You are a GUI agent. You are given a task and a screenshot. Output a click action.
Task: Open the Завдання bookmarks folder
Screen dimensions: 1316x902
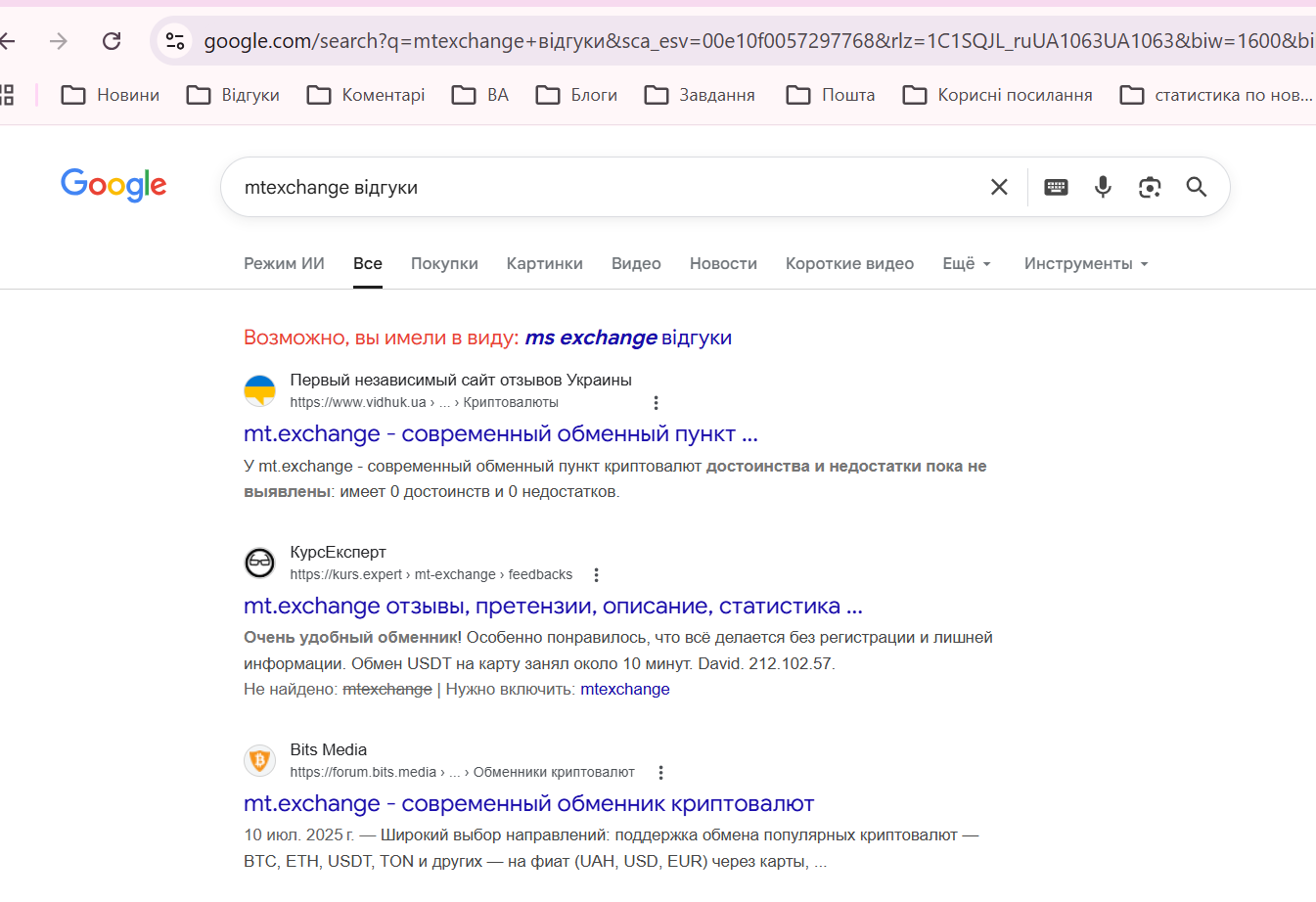tap(700, 95)
